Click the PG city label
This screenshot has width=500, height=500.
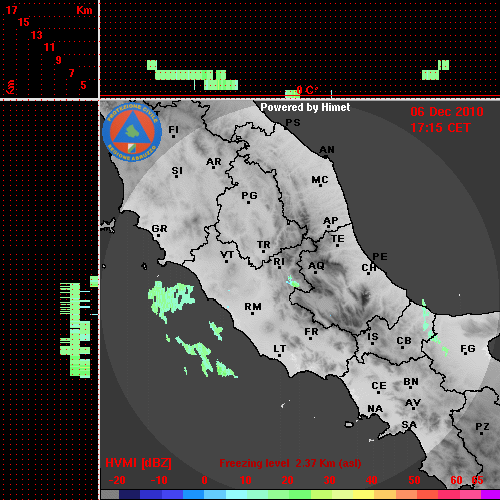click(249, 195)
